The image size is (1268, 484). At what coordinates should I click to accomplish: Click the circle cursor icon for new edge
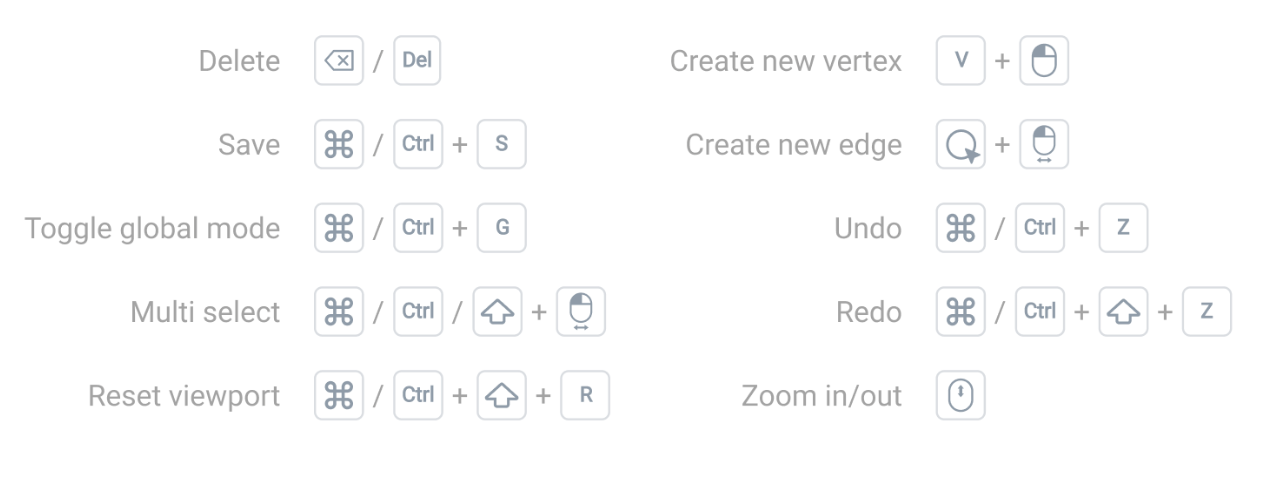[x=961, y=145]
